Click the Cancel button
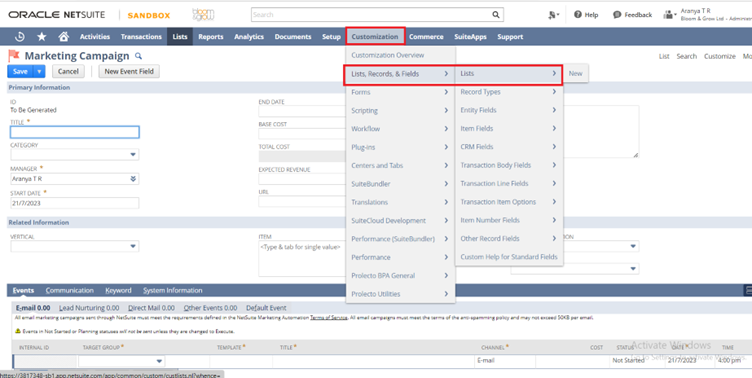 coord(68,71)
